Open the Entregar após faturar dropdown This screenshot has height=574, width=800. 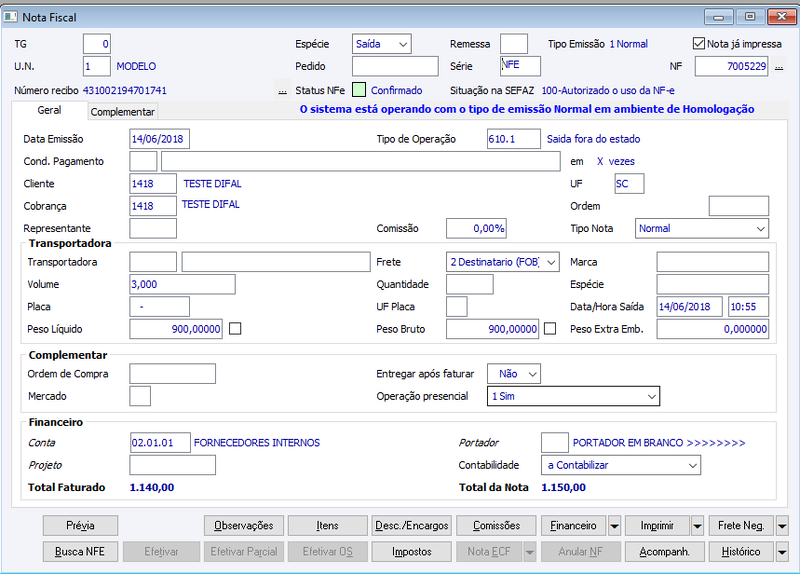point(514,373)
